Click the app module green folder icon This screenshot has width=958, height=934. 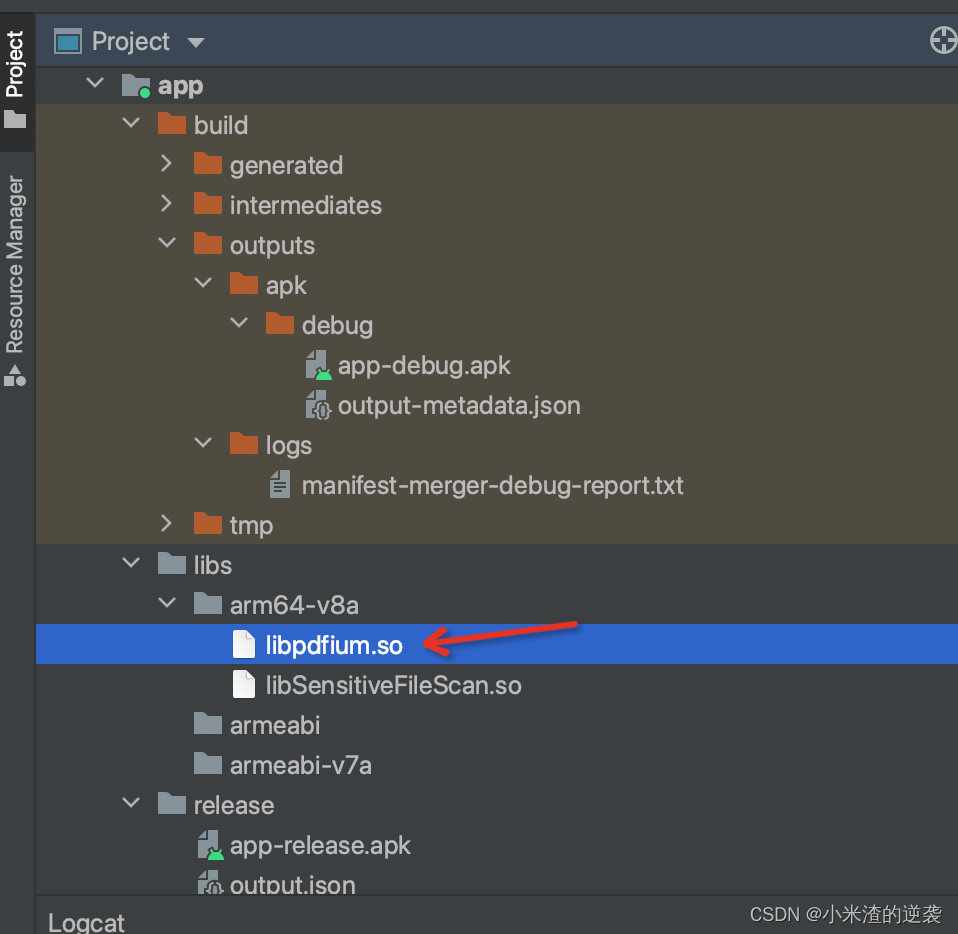(134, 84)
